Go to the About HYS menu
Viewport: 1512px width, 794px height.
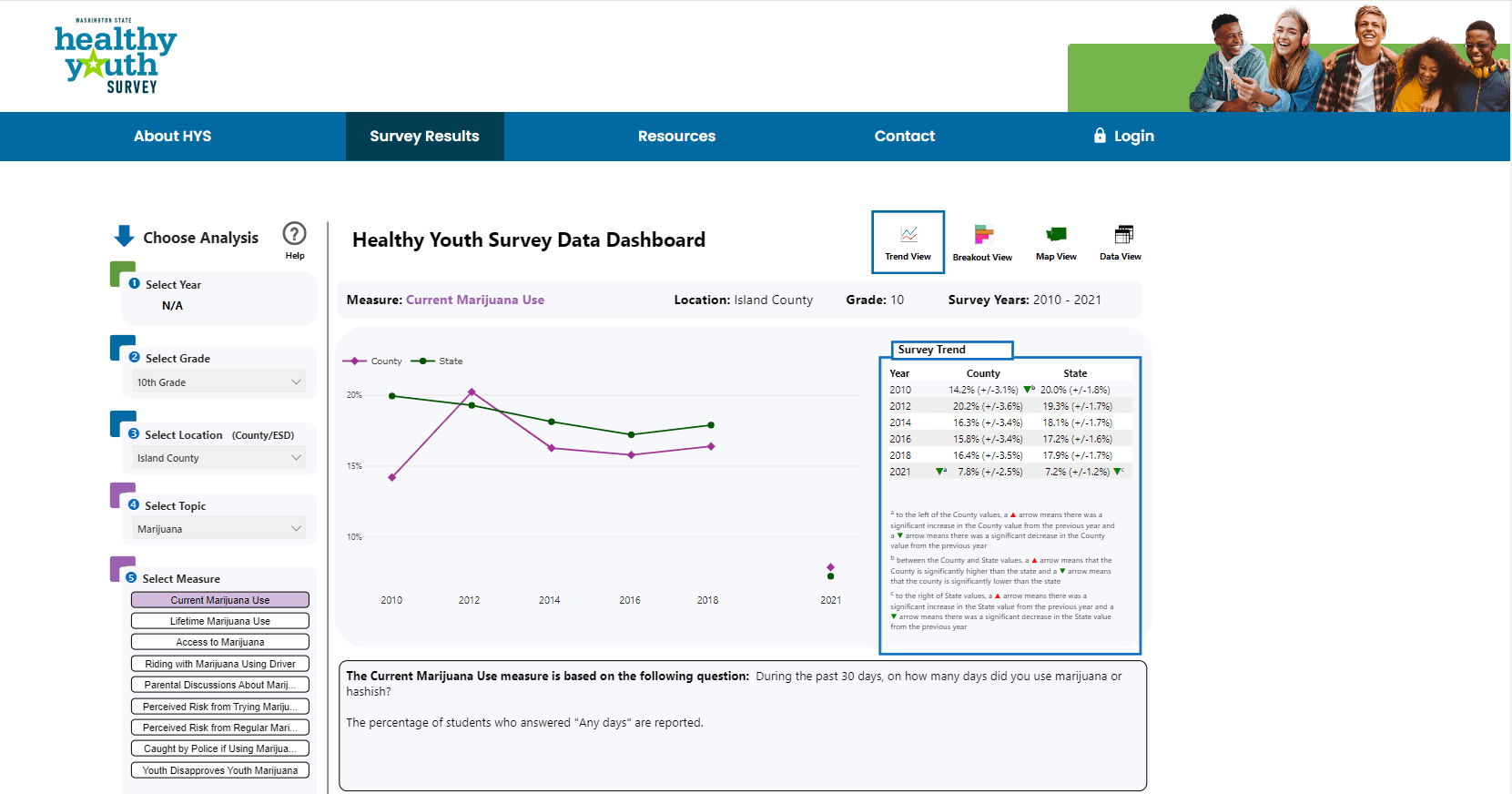click(172, 137)
